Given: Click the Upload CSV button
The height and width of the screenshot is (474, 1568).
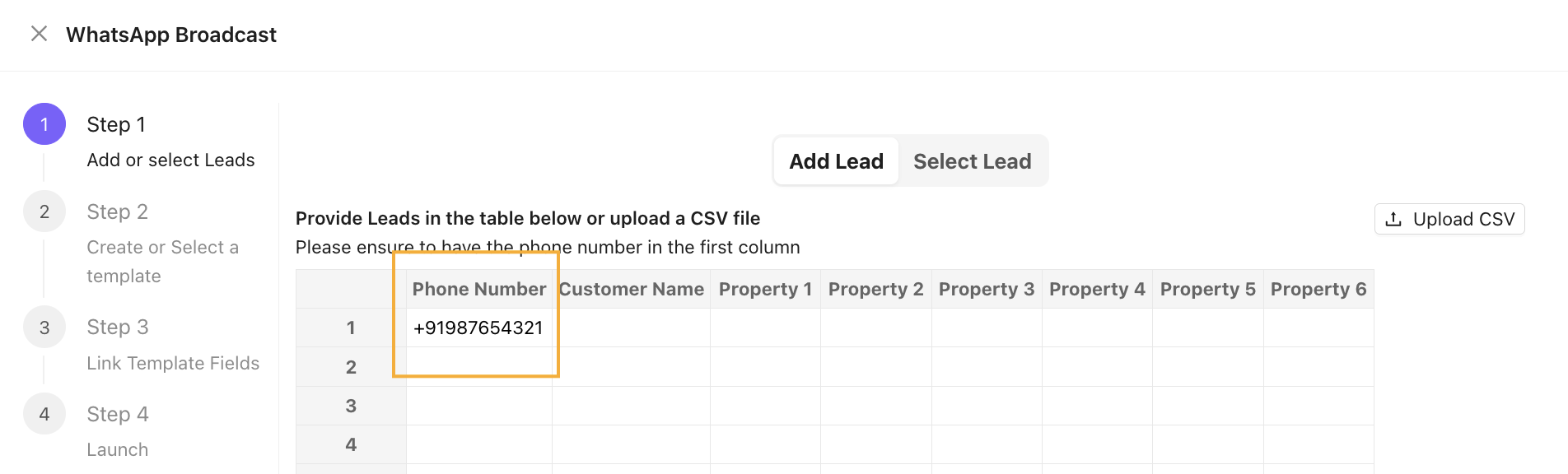Looking at the screenshot, I should click(x=1449, y=219).
